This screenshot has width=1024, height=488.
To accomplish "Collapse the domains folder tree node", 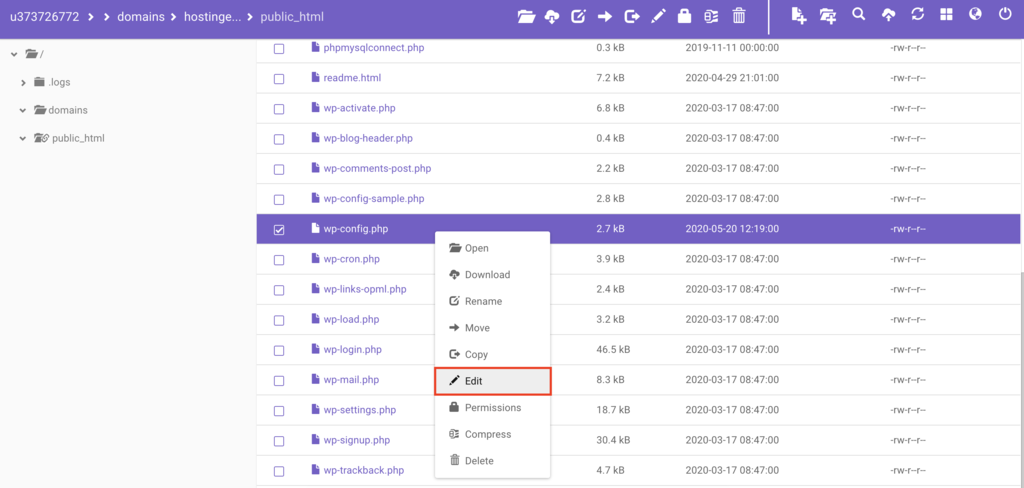I will point(23,110).
